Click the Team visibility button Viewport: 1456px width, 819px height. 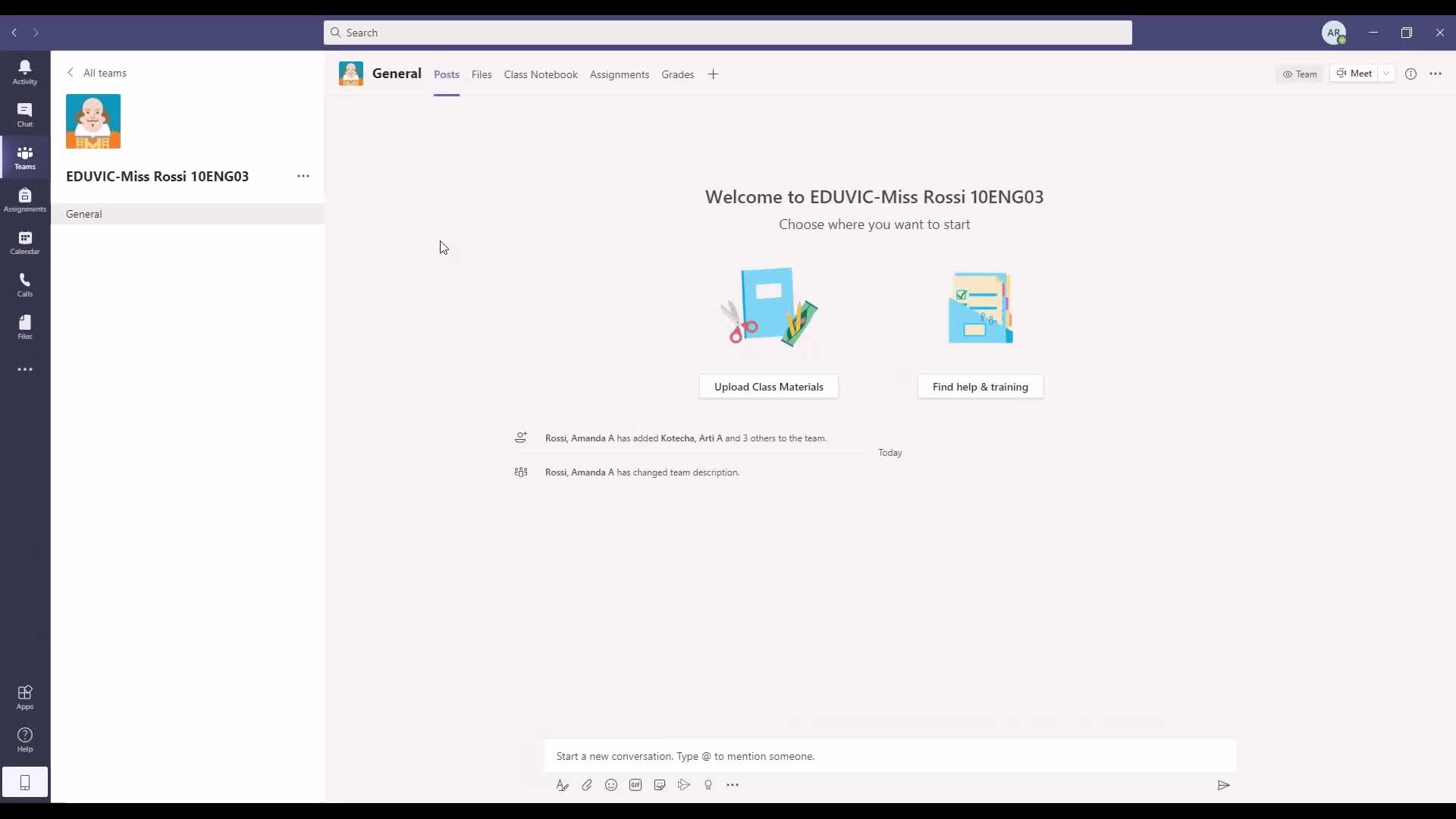[x=1300, y=74]
